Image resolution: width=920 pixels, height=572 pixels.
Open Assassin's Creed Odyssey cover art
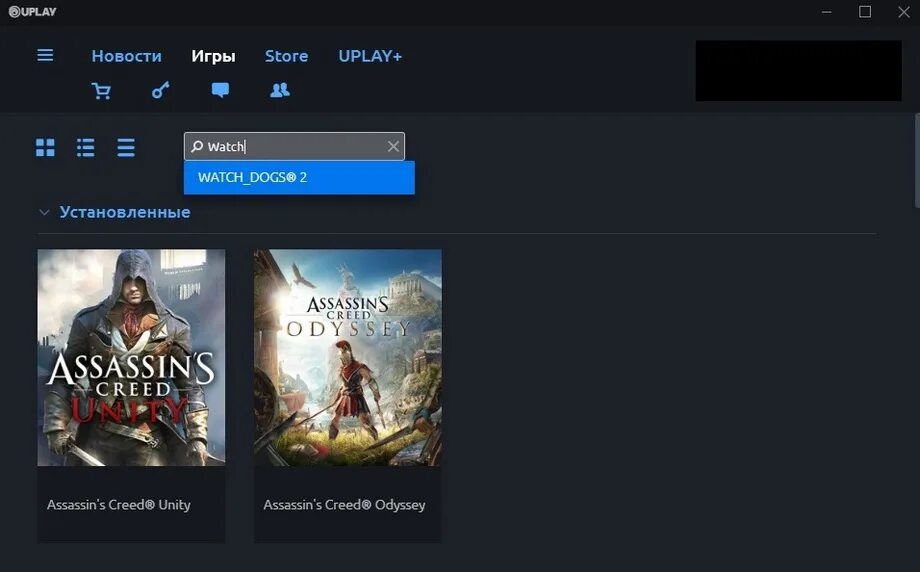(348, 358)
